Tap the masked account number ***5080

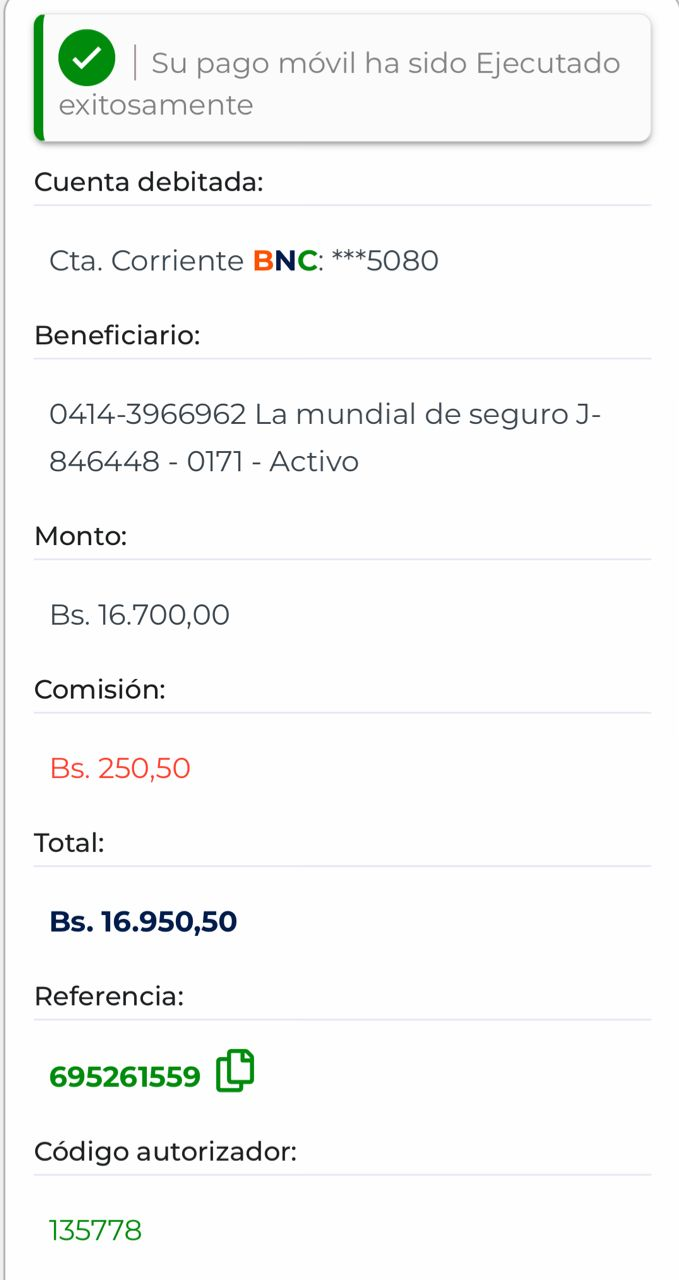[x=385, y=261]
